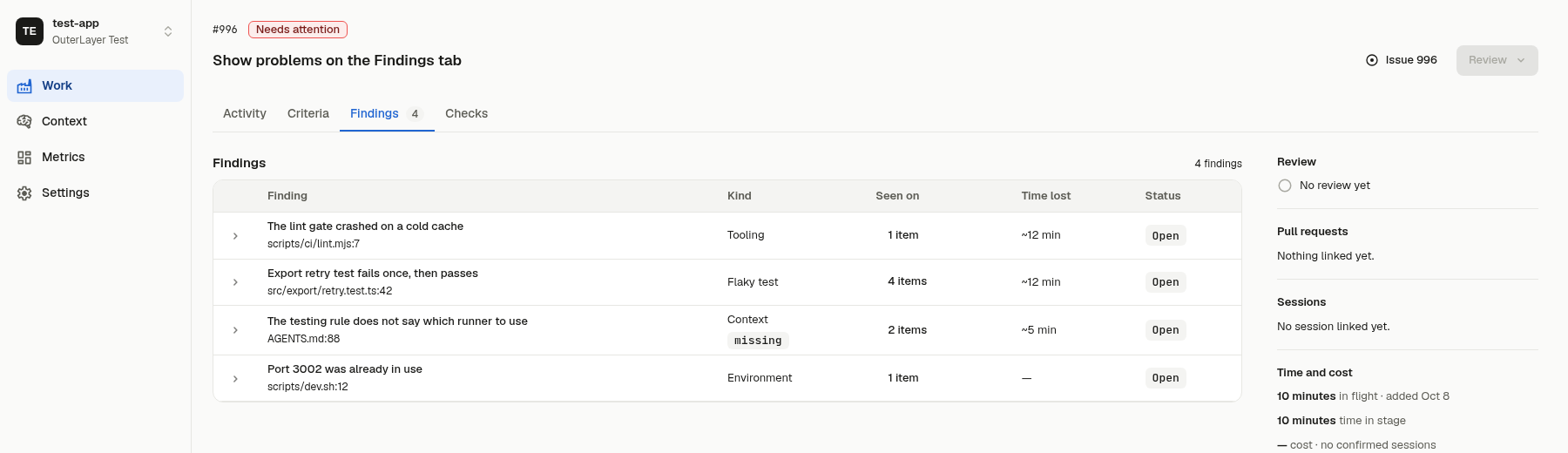Open the Review dropdown button
Screen dimensions: 1568x453
point(1497,60)
